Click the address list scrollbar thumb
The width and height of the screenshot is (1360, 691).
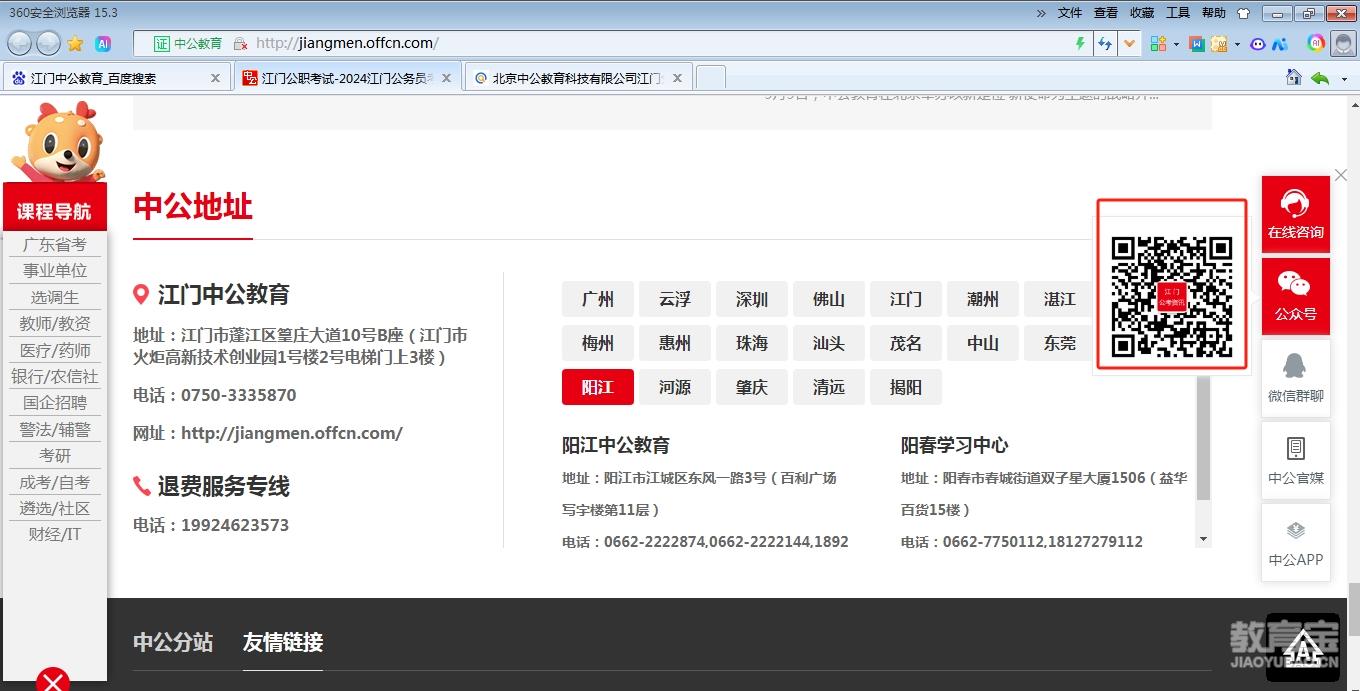[1203, 438]
